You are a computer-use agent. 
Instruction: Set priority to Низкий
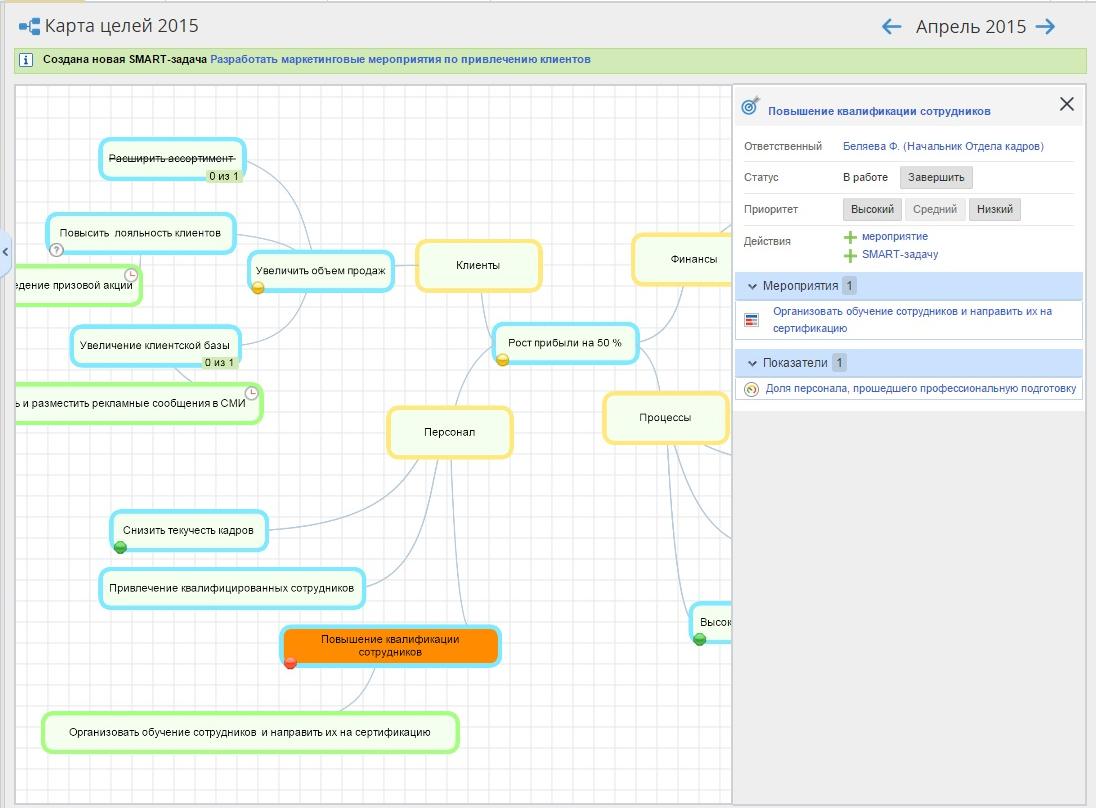click(x=994, y=210)
